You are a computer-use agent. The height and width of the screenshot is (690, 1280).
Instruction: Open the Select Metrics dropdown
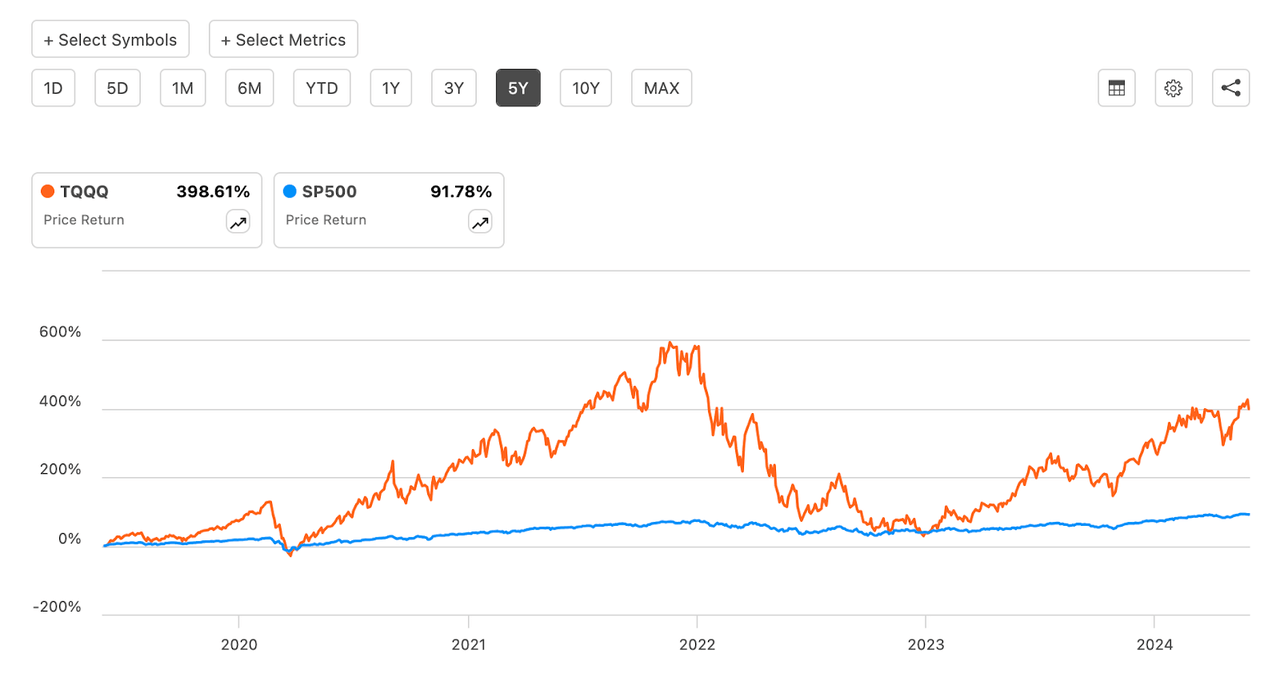coord(283,40)
